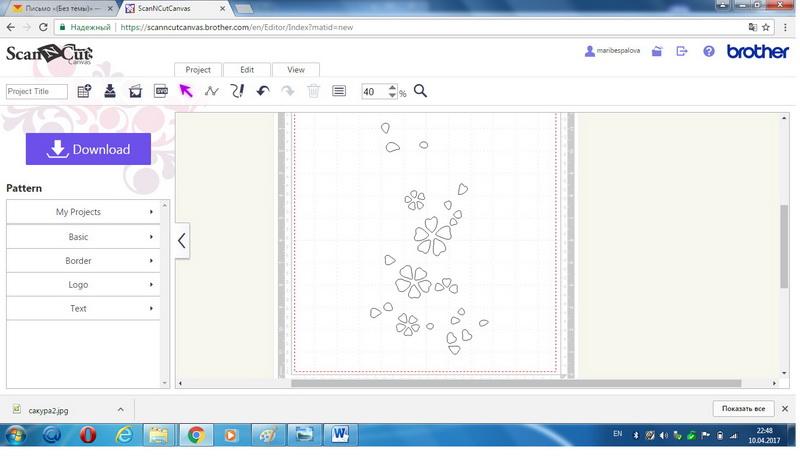Expand the Logo pattern category
The image size is (800, 456).
tap(83, 285)
